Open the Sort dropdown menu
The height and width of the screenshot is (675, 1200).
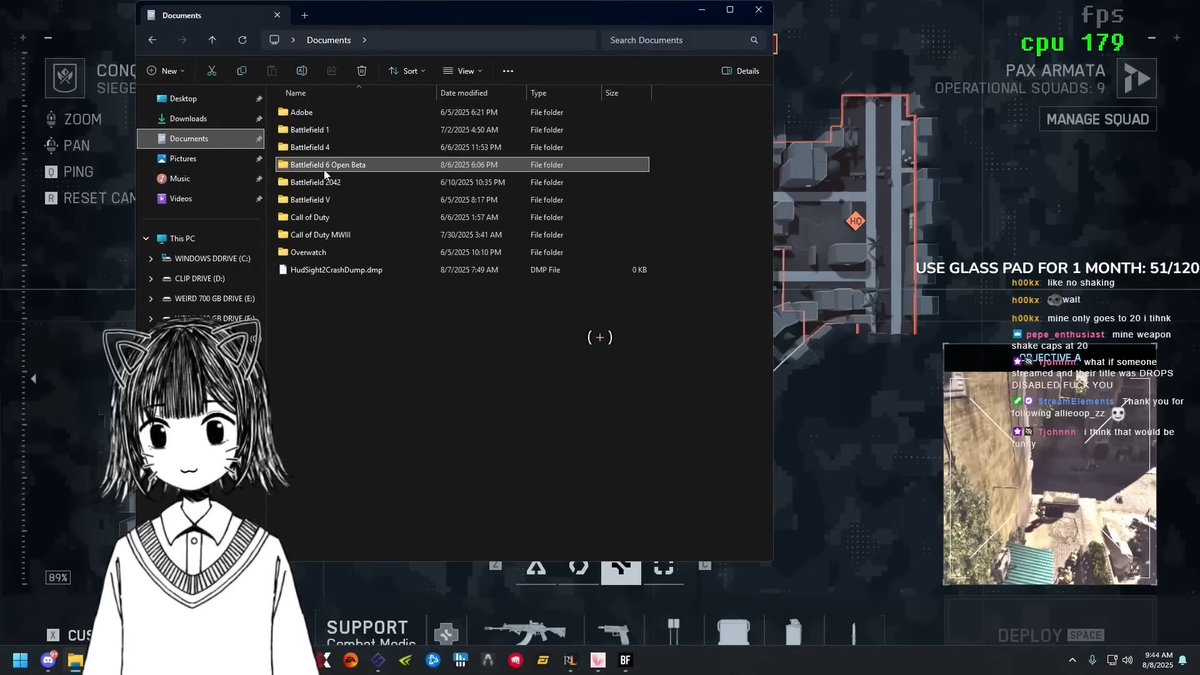(407, 71)
